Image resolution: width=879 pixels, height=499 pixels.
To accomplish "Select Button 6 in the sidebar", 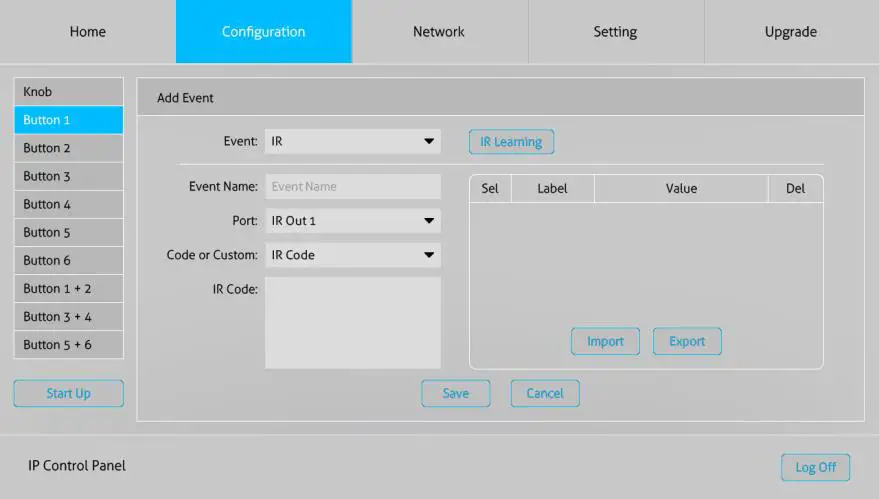I will [x=68, y=260].
